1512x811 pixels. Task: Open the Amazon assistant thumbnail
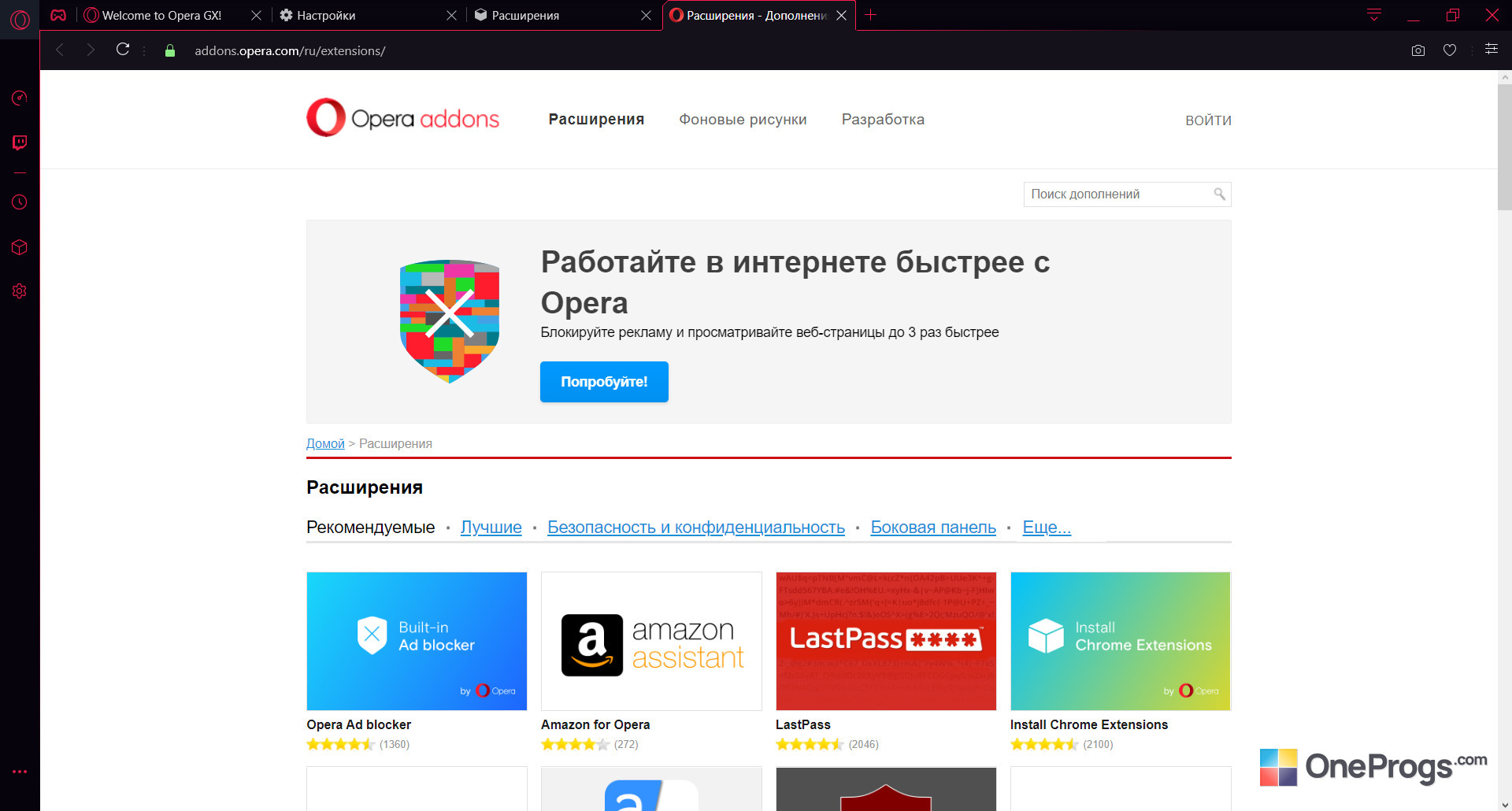click(x=651, y=641)
